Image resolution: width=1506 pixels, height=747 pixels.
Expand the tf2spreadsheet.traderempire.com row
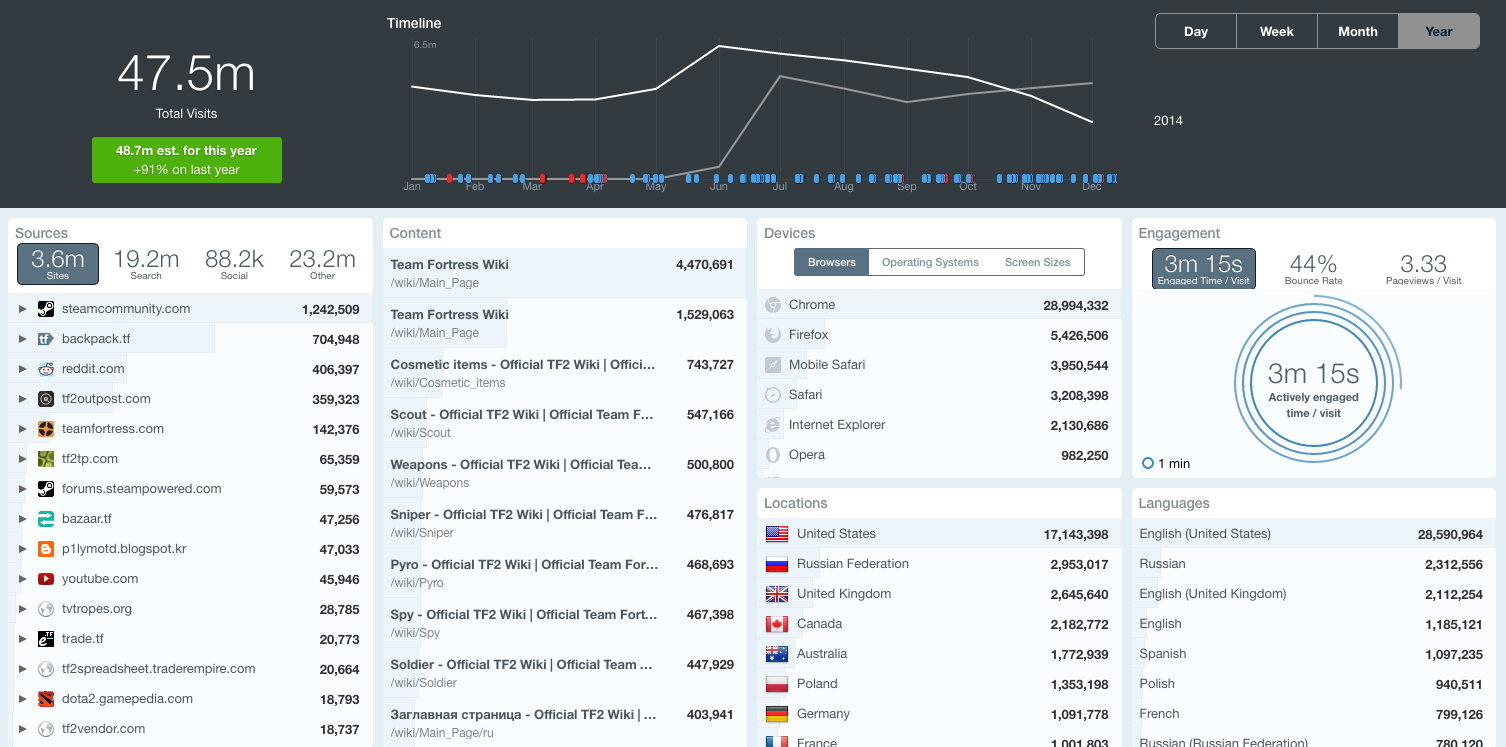pyautogui.click(x=23, y=669)
